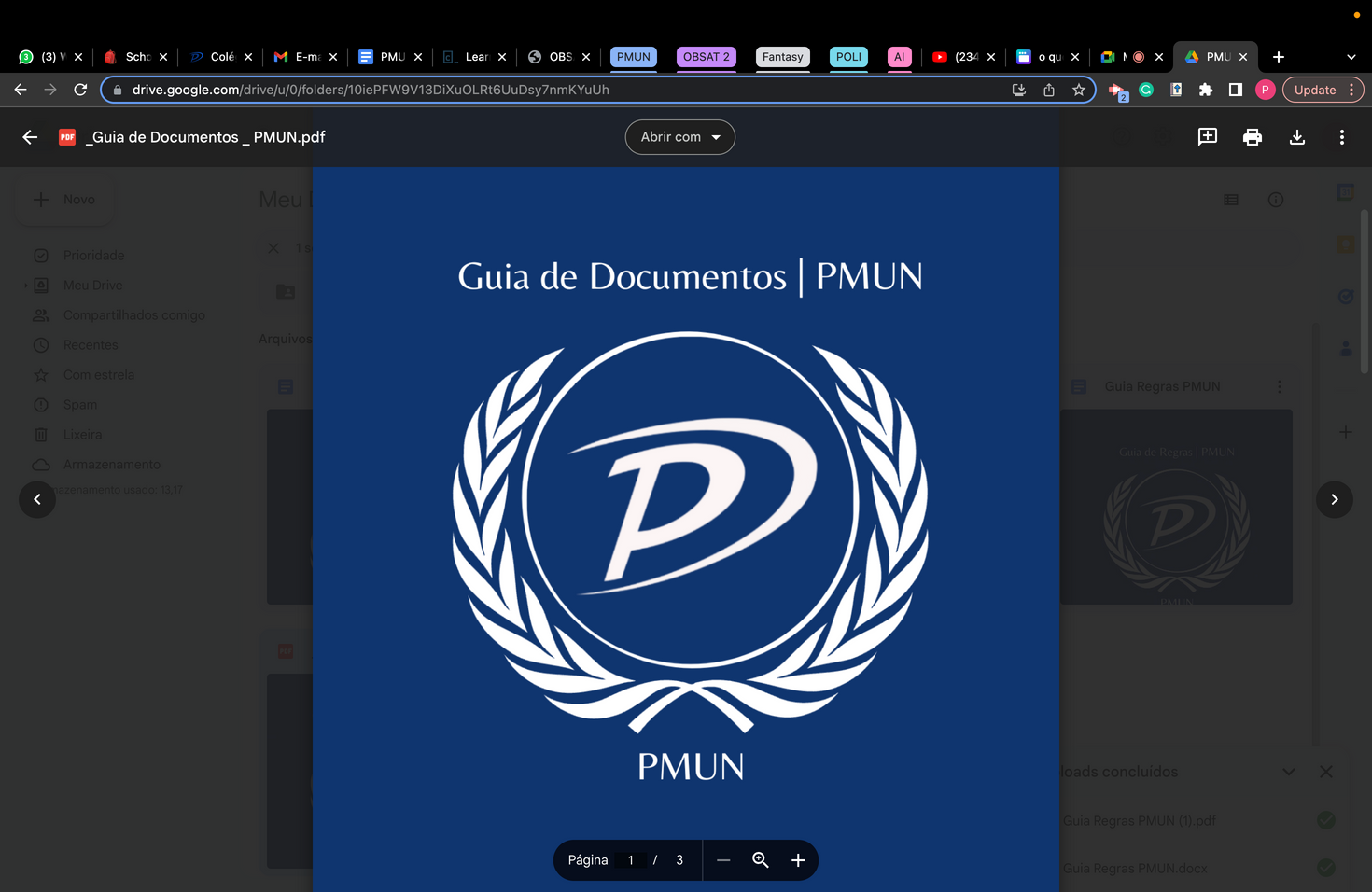
Task: Collapse the downloads concluídos panel
Action: point(1289,772)
